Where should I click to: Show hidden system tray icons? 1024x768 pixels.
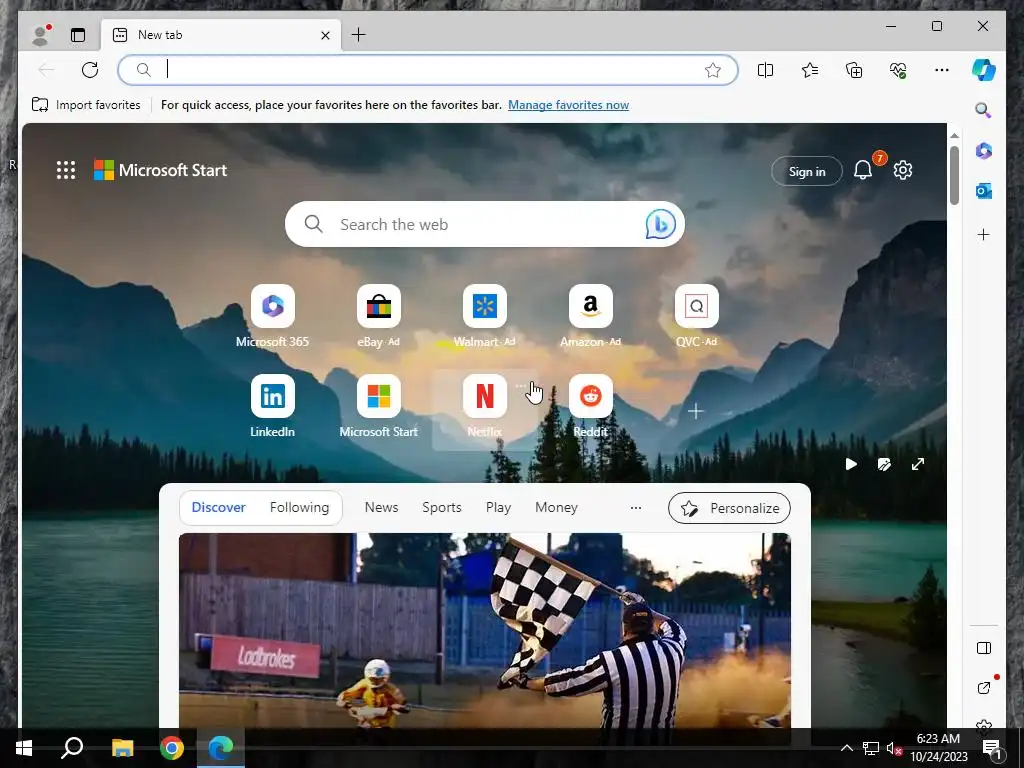point(846,748)
